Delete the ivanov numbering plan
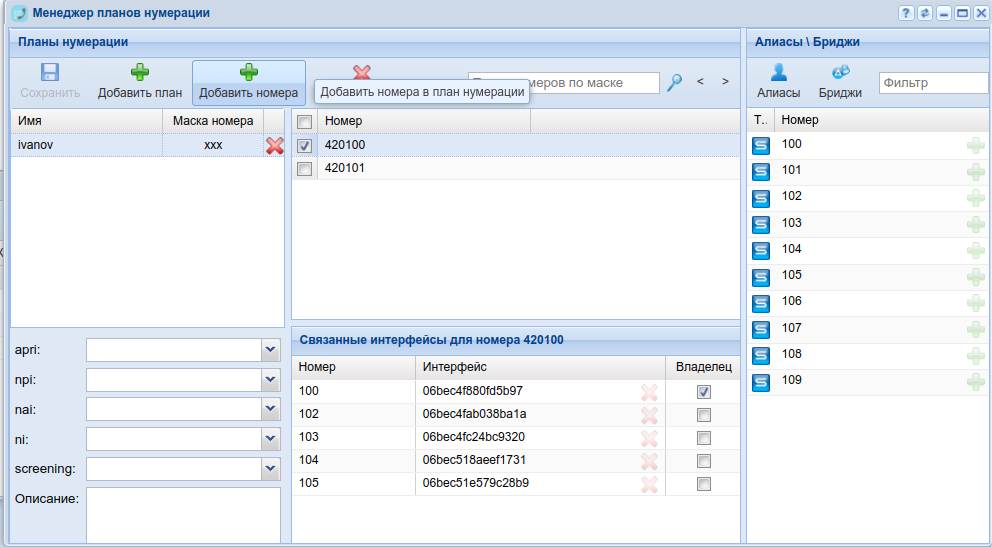992x547 pixels. pyautogui.click(x=275, y=146)
